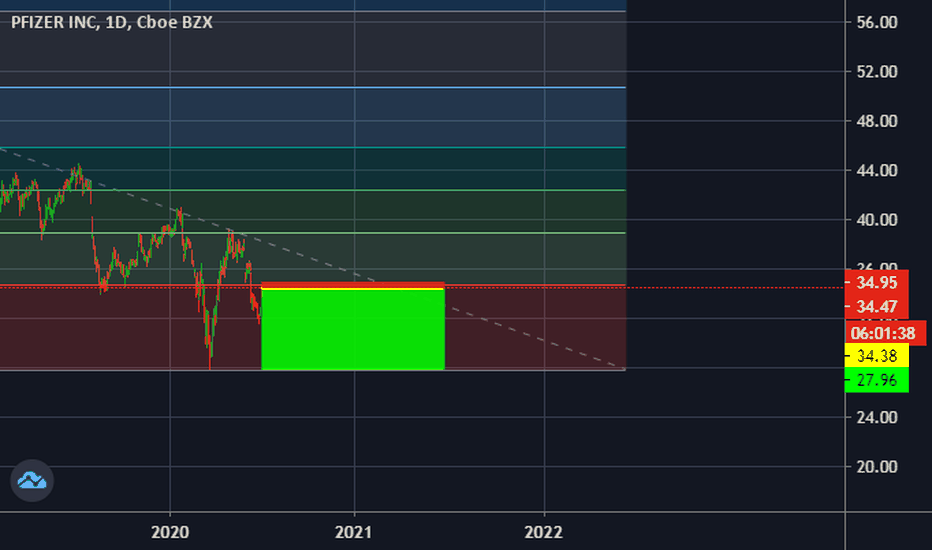The image size is (932, 550).
Task: Click the green long position rectangle
Action: click(x=353, y=330)
